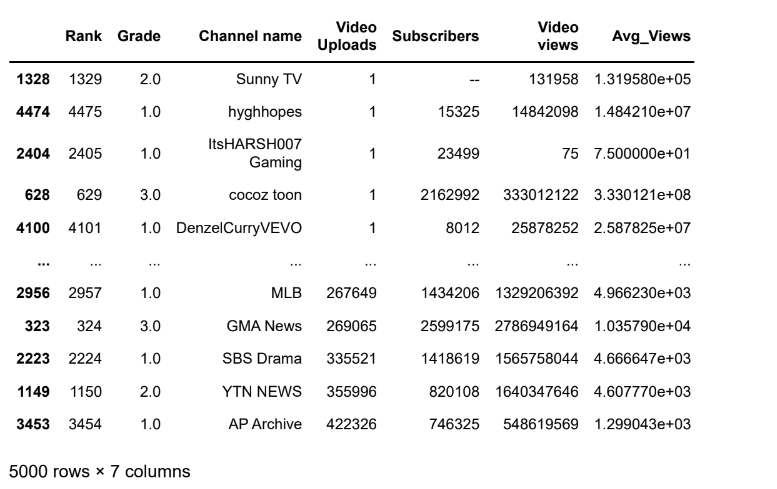Click the Channel name column header

pos(250,36)
